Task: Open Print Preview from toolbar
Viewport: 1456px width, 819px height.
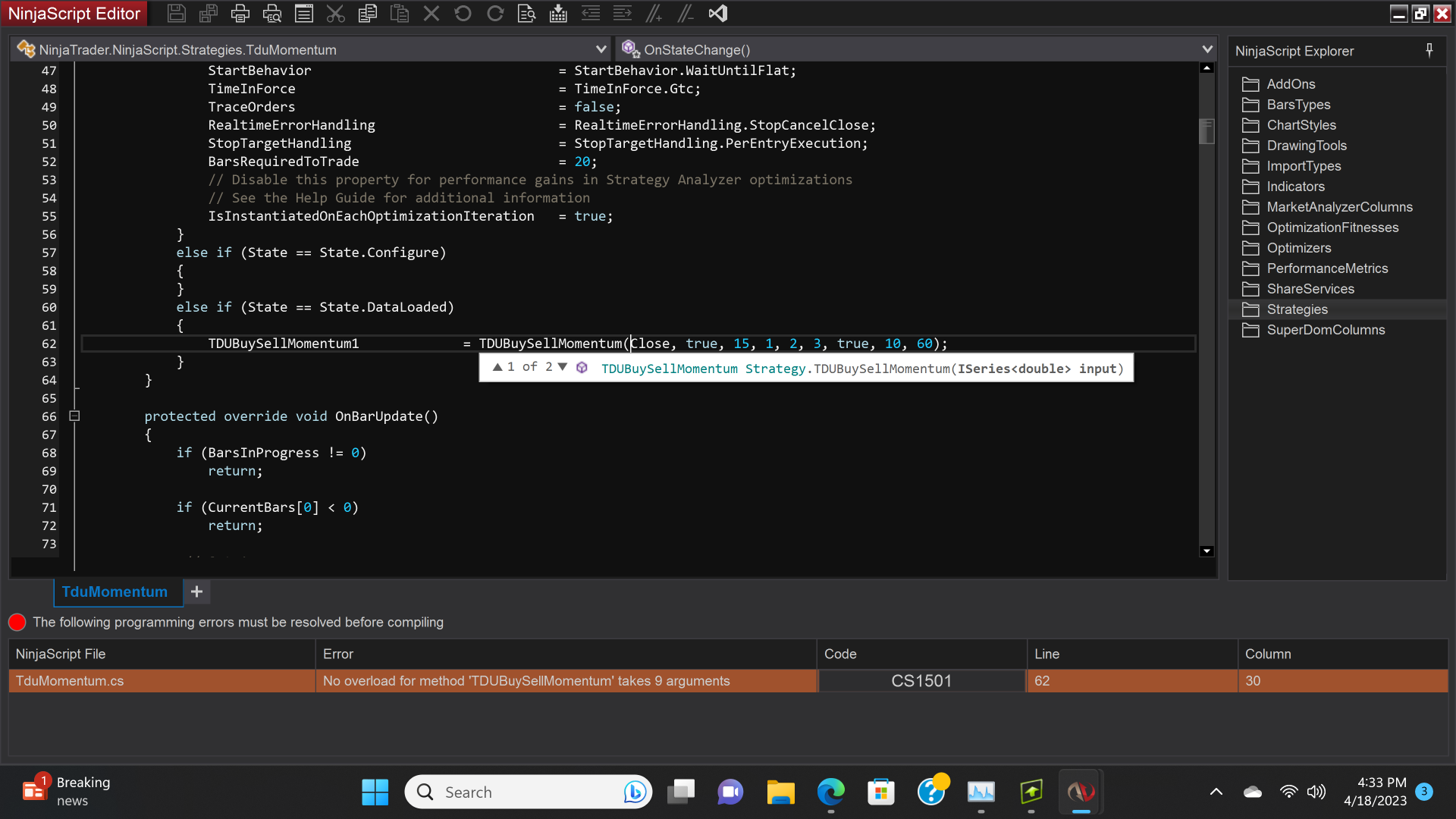Action: click(272, 13)
